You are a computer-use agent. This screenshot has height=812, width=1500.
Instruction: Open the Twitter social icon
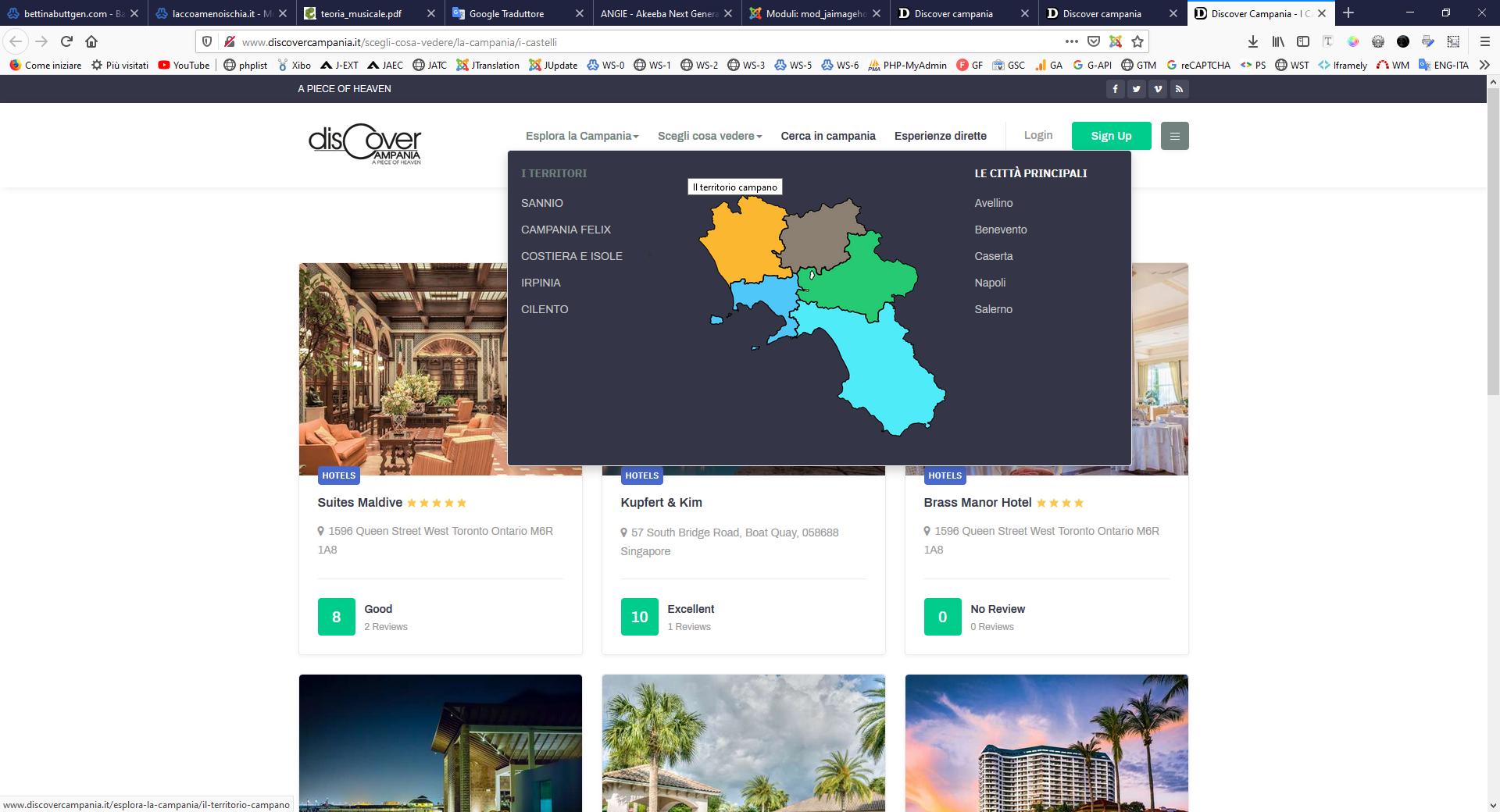click(x=1136, y=89)
